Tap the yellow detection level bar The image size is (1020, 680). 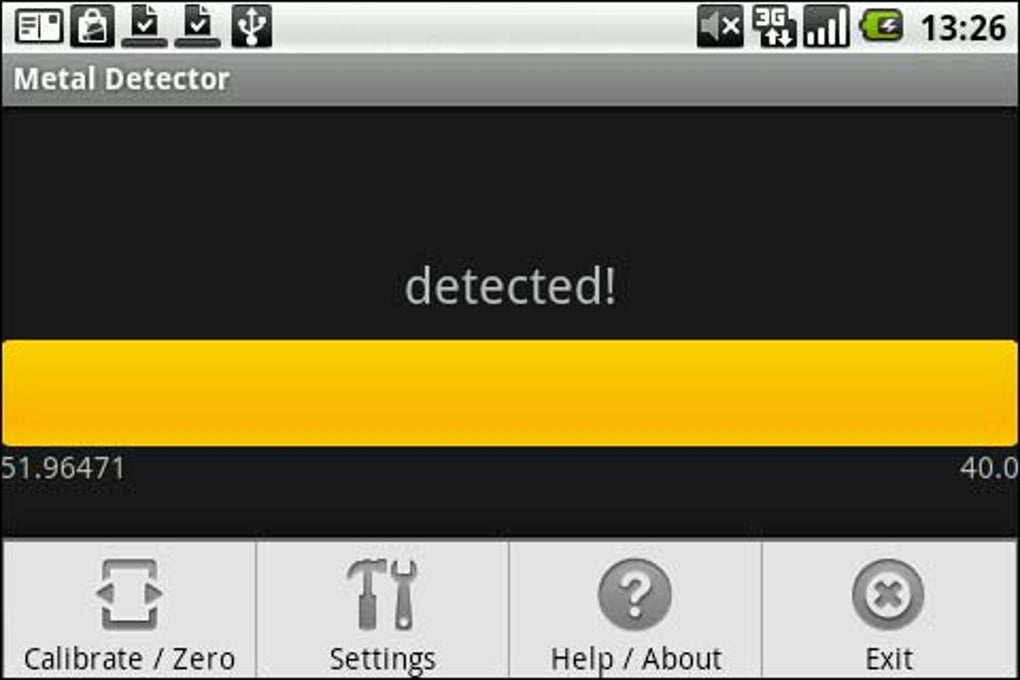coord(510,393)
